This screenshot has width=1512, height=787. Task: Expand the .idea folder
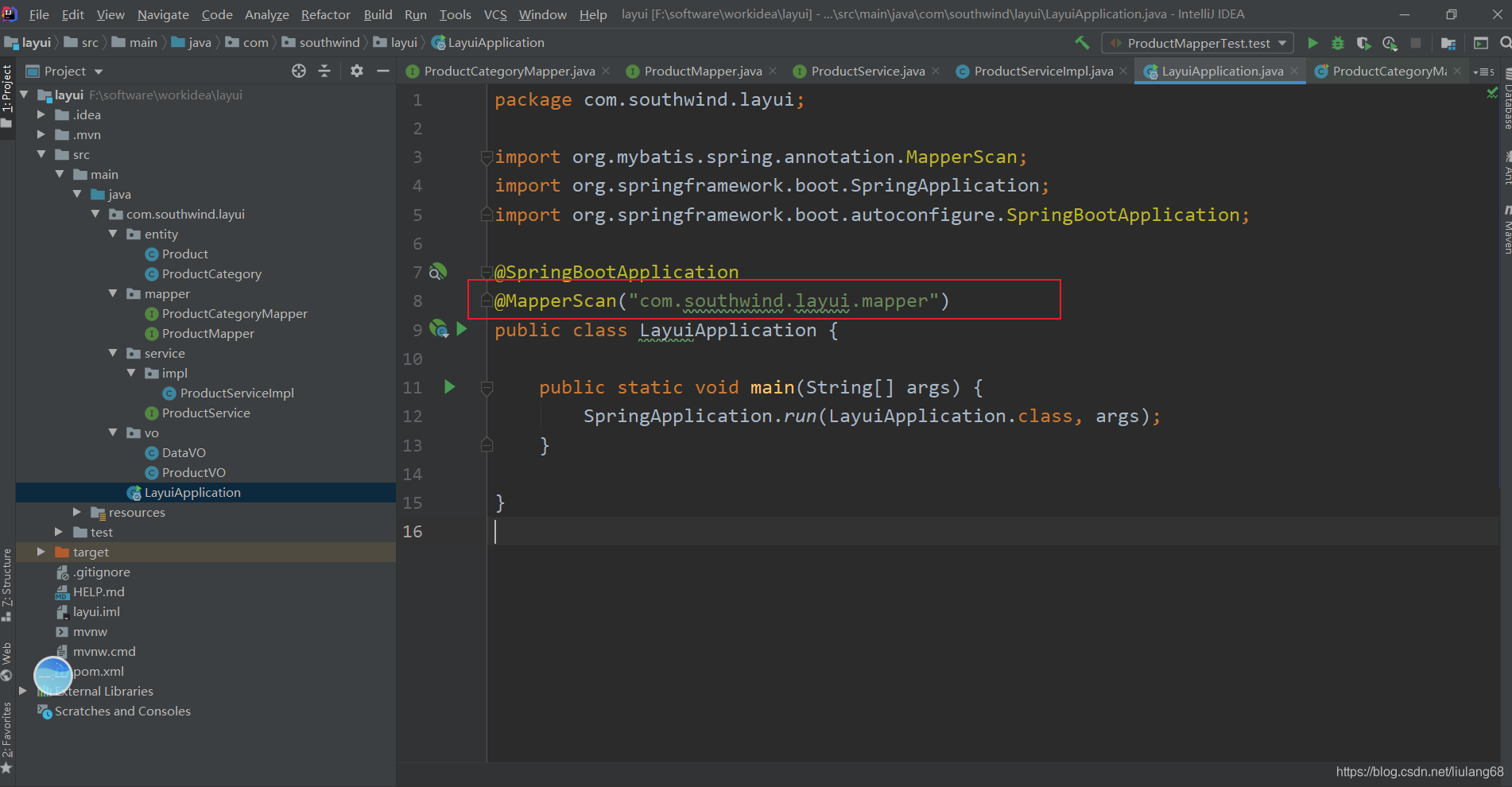tap(41, 114)
